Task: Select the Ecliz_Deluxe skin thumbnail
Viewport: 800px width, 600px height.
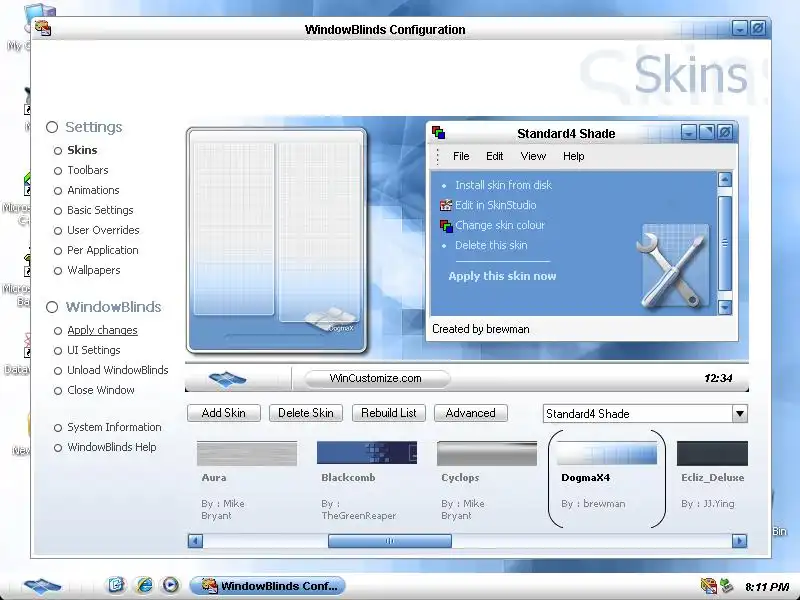Action: (x=712, y=454)
